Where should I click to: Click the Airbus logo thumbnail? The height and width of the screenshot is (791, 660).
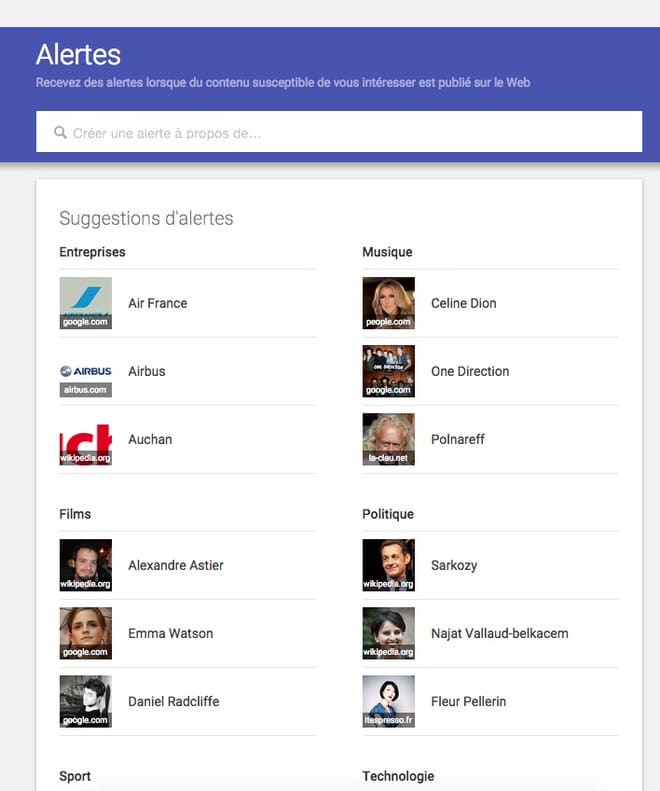tap(86, 371)
